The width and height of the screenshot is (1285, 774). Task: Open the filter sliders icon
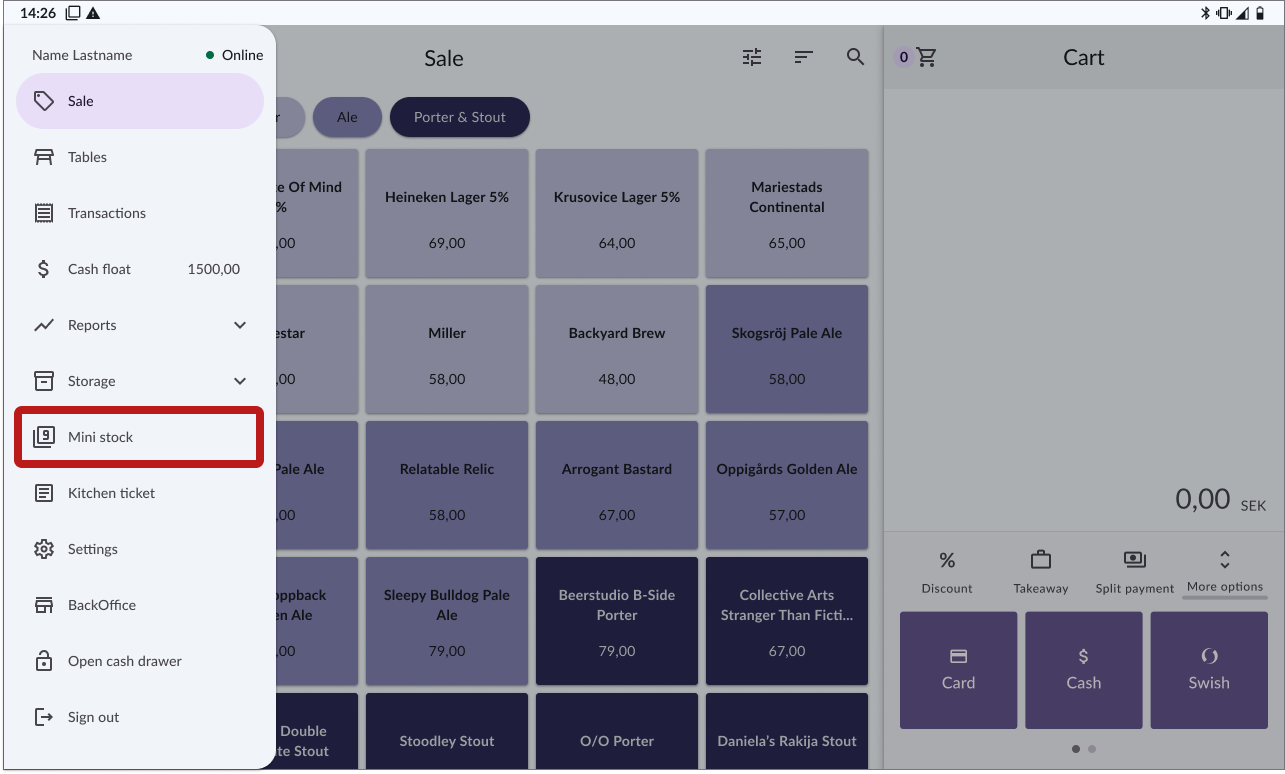pyautogui.click(x=752, y=57)
